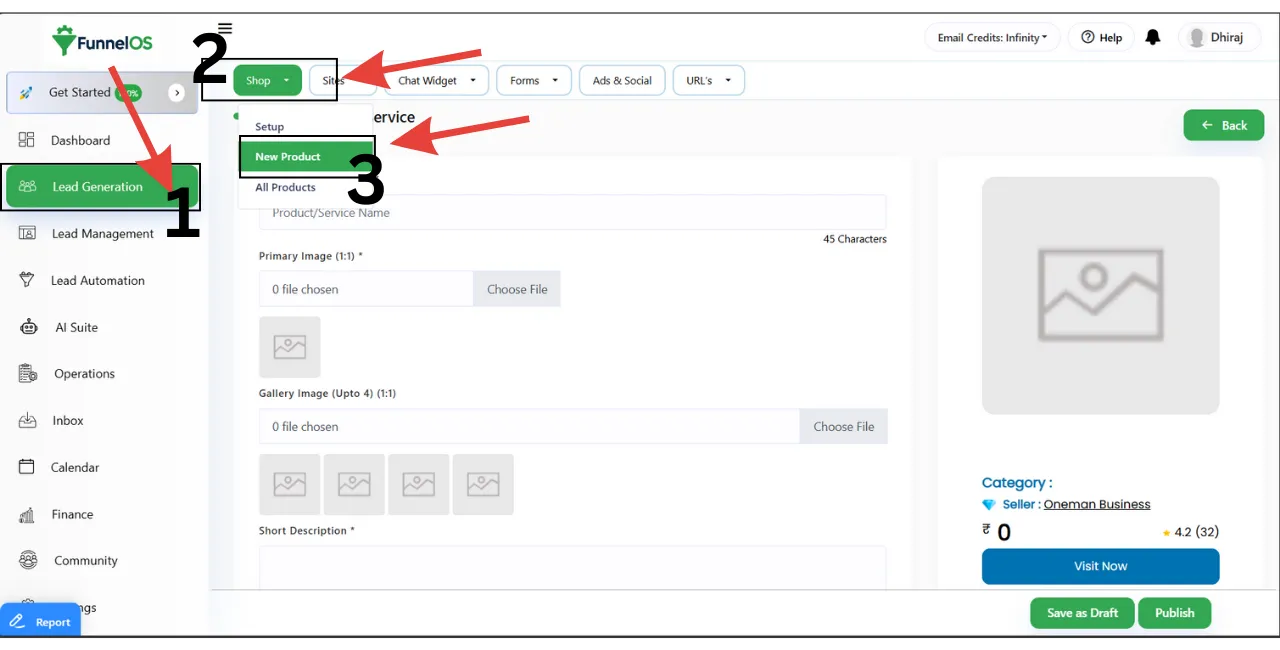Follow the Oneman Business seller link

point(1096,505)
